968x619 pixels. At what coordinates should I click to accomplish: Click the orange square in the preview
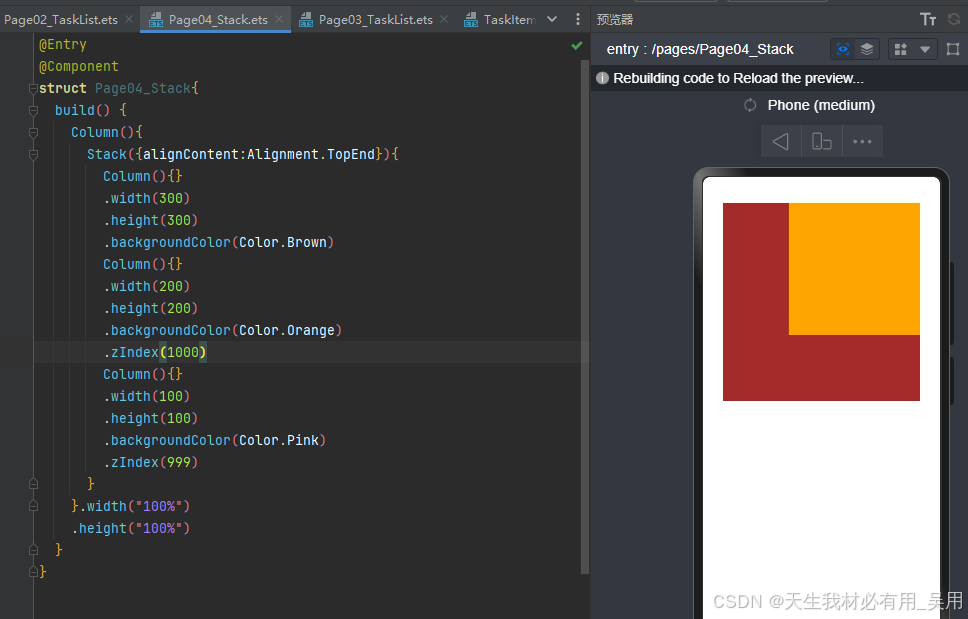click(x=854, y=268)
